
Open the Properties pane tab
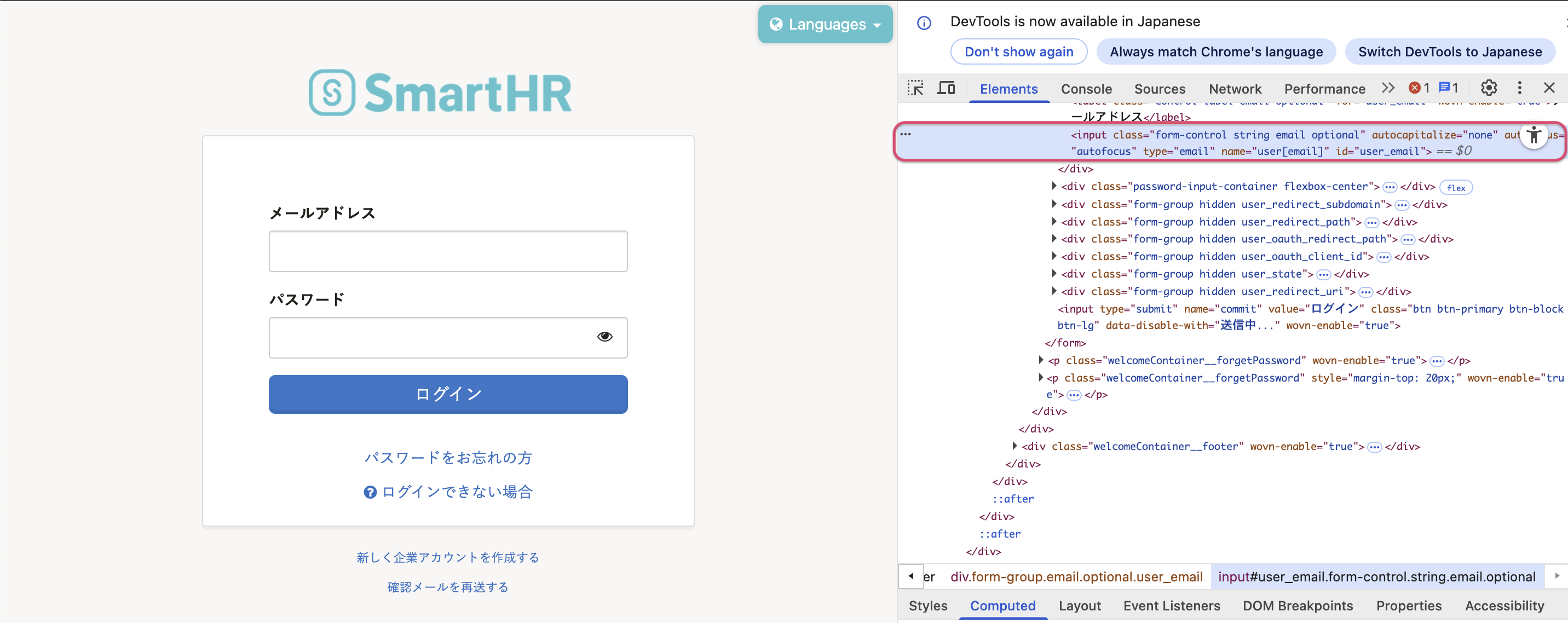coord(1409,606)
